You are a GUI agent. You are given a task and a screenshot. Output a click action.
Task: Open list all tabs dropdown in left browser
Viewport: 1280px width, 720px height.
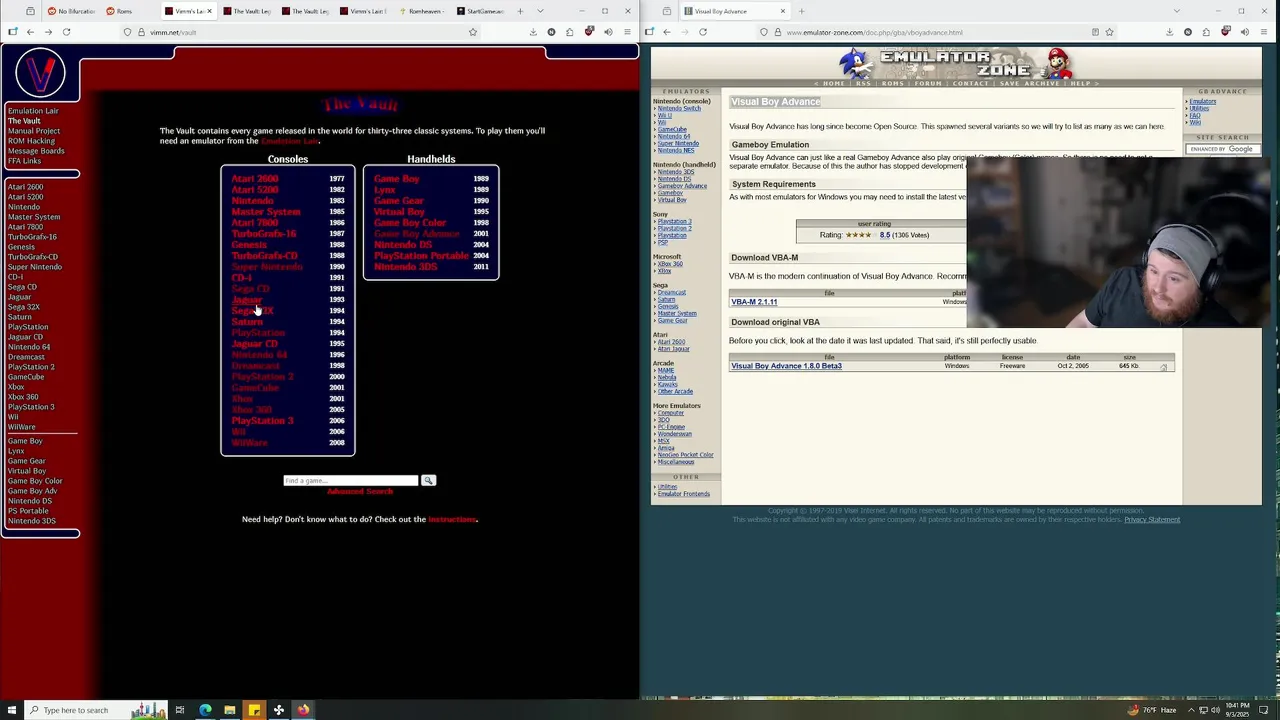540,11
